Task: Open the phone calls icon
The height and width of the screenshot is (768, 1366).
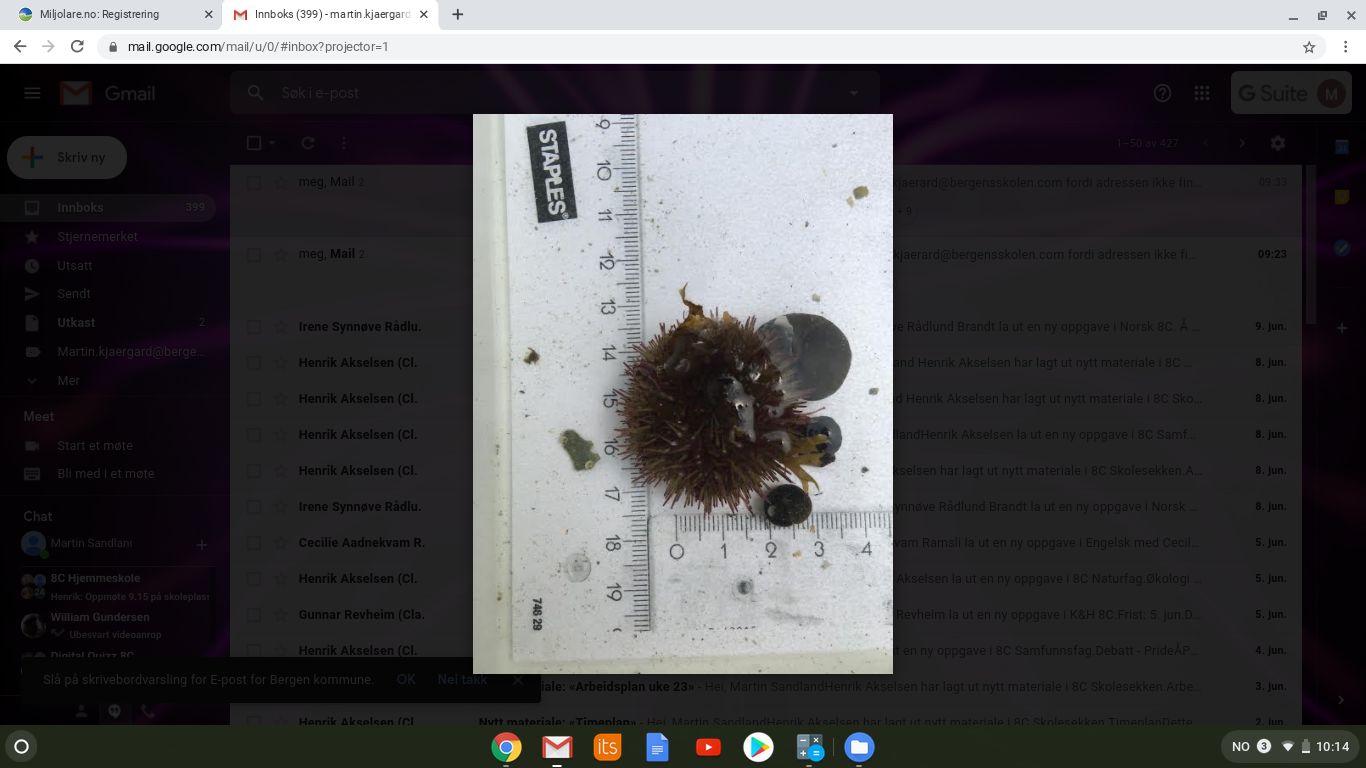Action: click(x=148, y=711)
